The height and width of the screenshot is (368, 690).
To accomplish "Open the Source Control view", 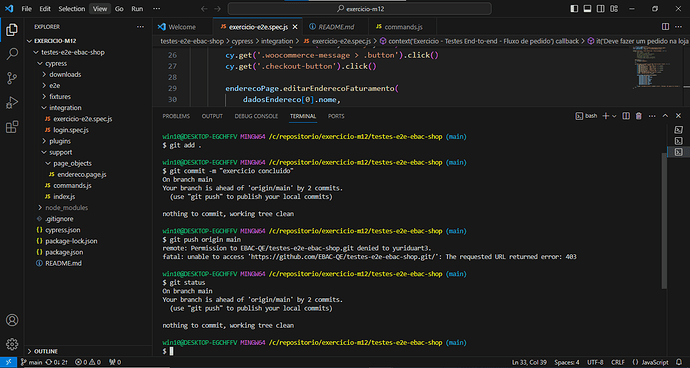I will 12,78.
